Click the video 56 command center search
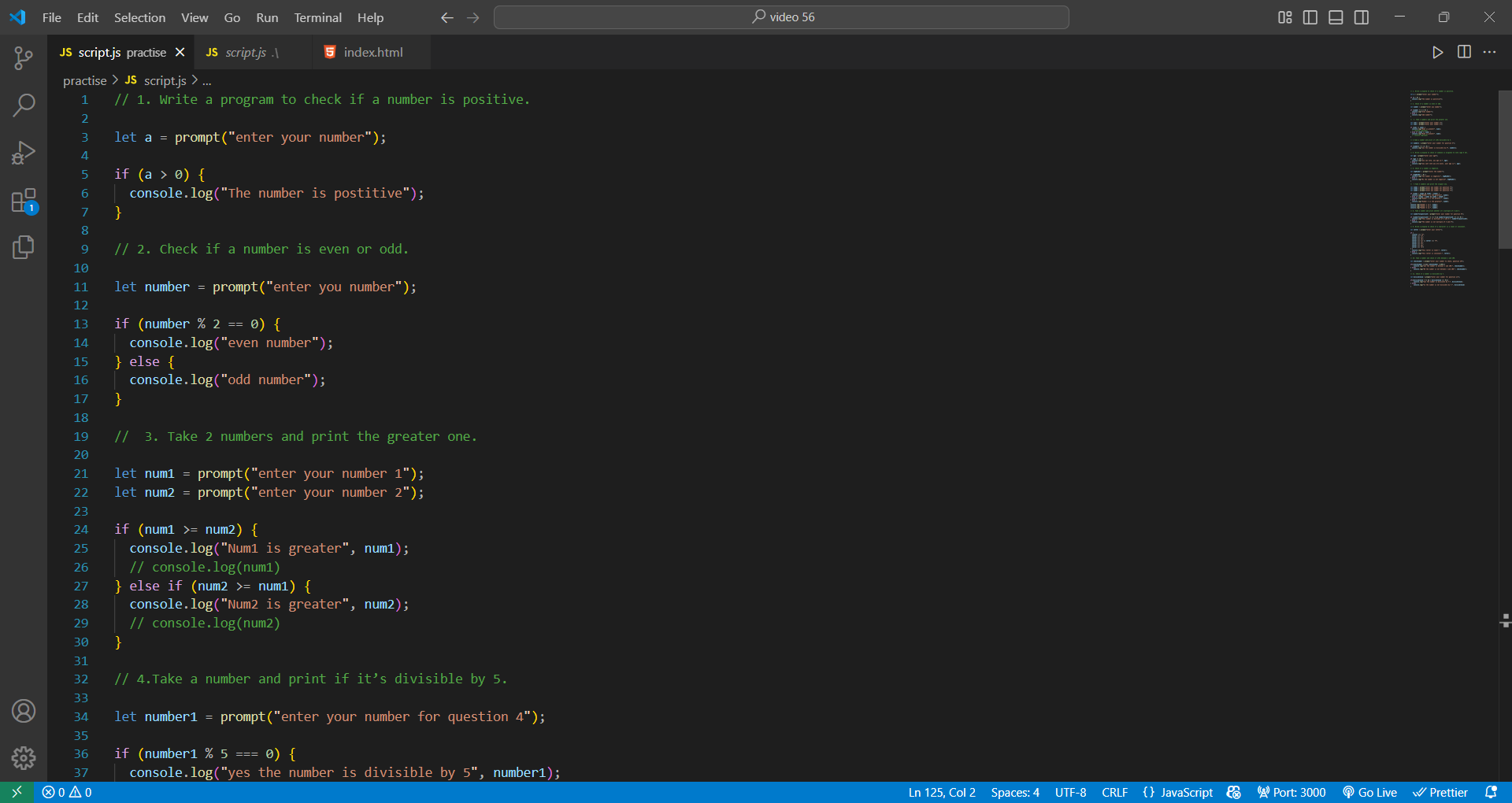 (x=781, y=17)
